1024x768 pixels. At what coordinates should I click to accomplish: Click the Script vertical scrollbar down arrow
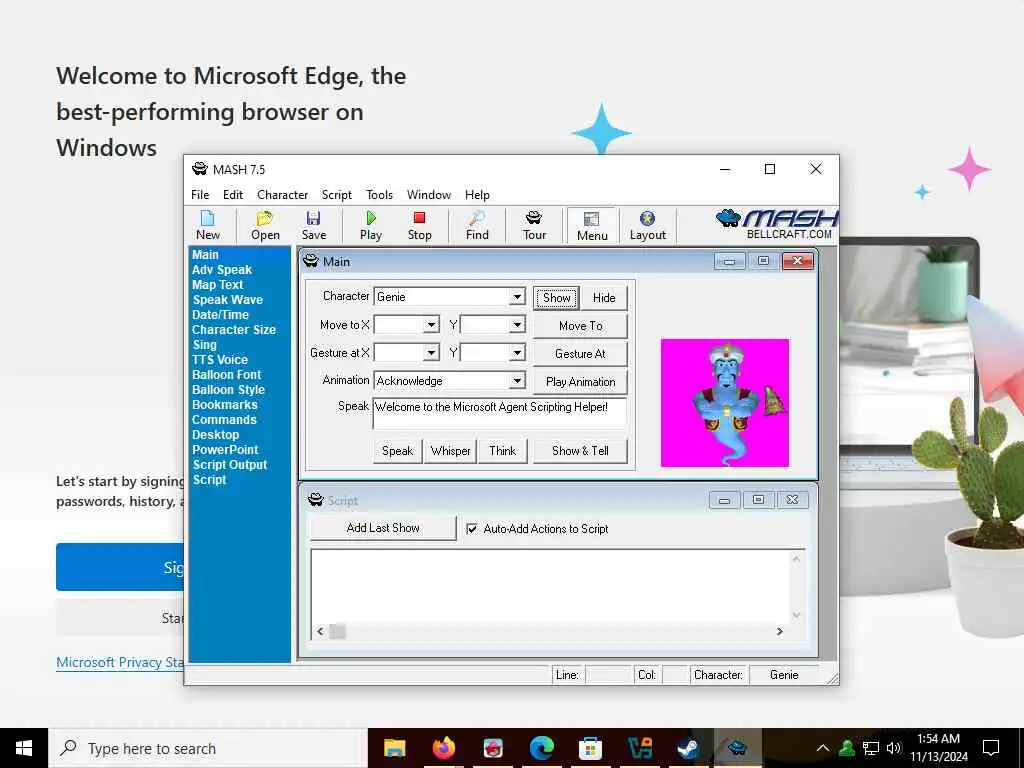point(796,615)
